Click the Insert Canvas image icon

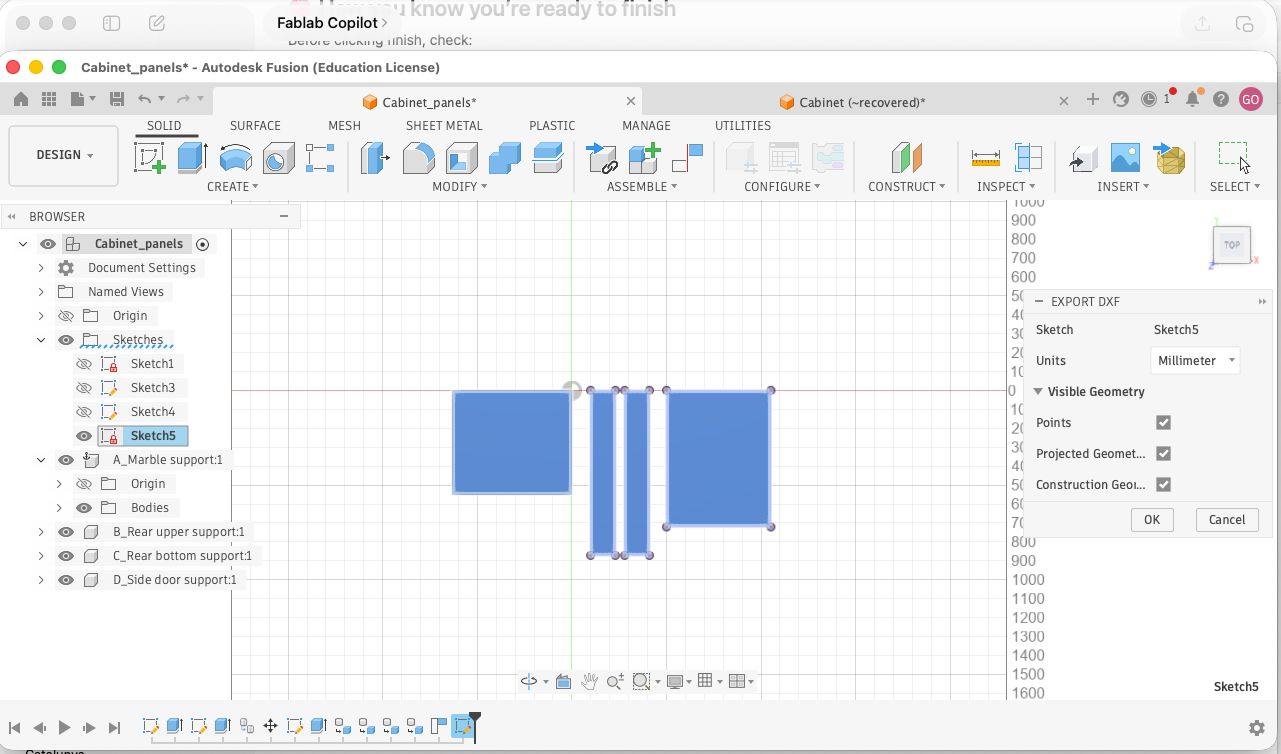click(1125, 158)
